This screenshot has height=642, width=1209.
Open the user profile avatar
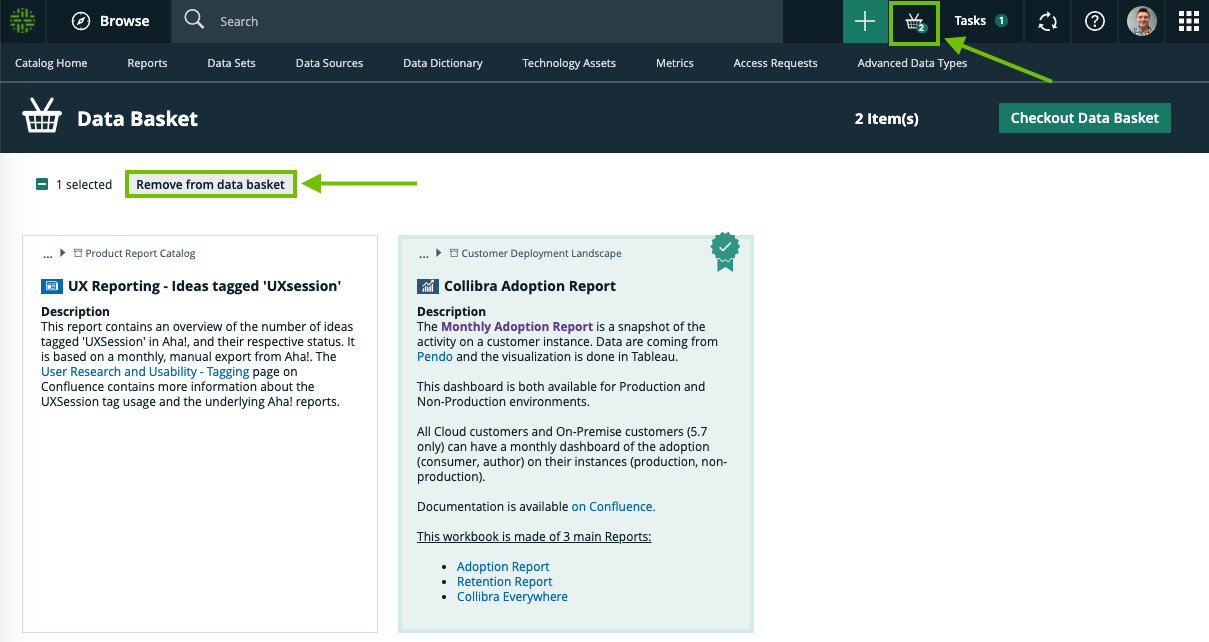[x=1141, y=21]
